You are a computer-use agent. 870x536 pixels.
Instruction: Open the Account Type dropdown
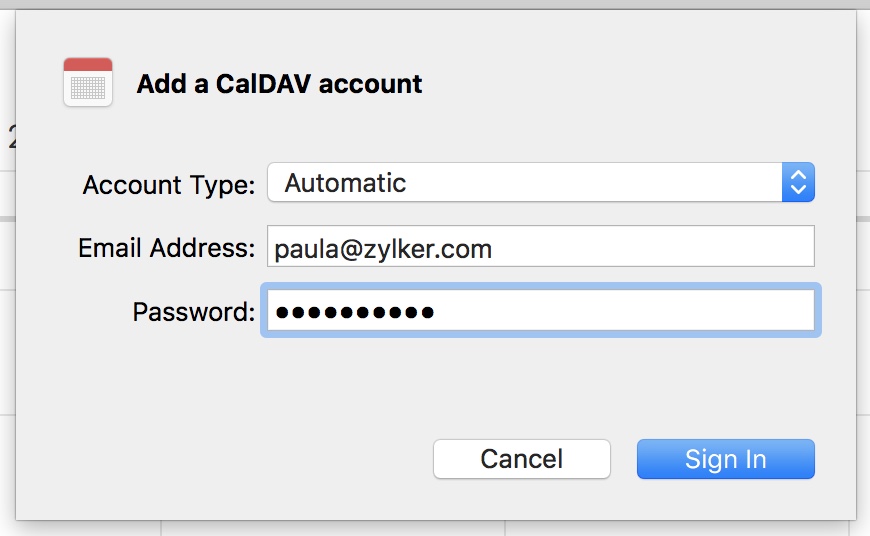pyautogui.click(x=540, y=183)
